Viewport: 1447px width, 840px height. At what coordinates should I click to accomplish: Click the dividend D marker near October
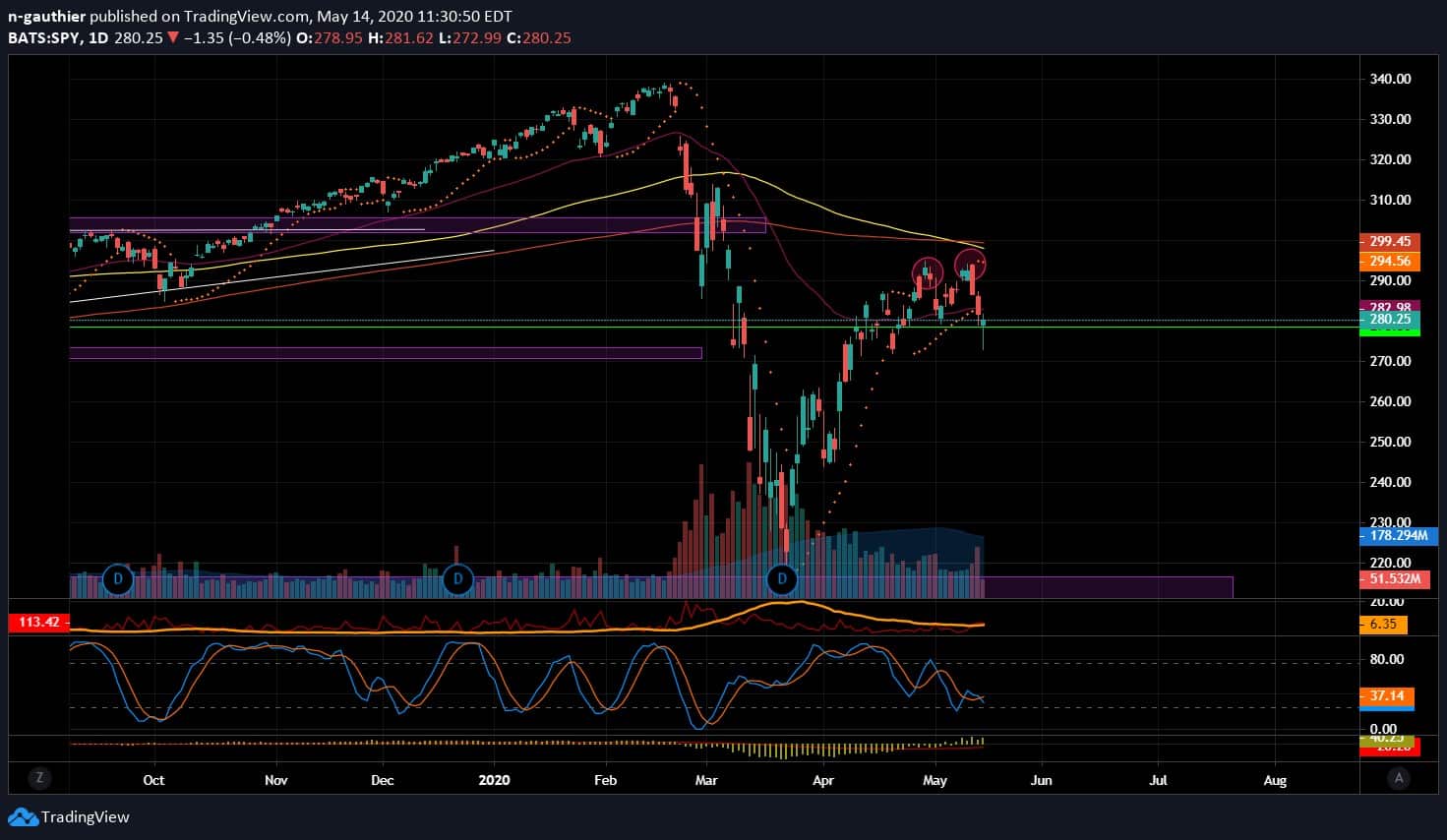click(x=118, y=579)
